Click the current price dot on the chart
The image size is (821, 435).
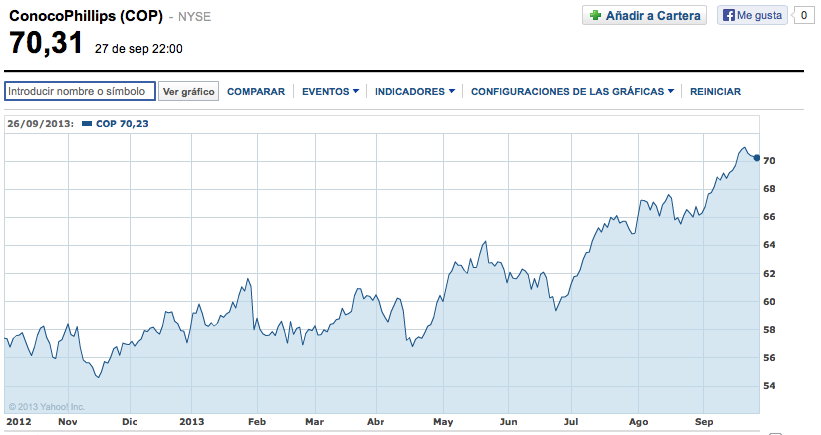(757, 158)
